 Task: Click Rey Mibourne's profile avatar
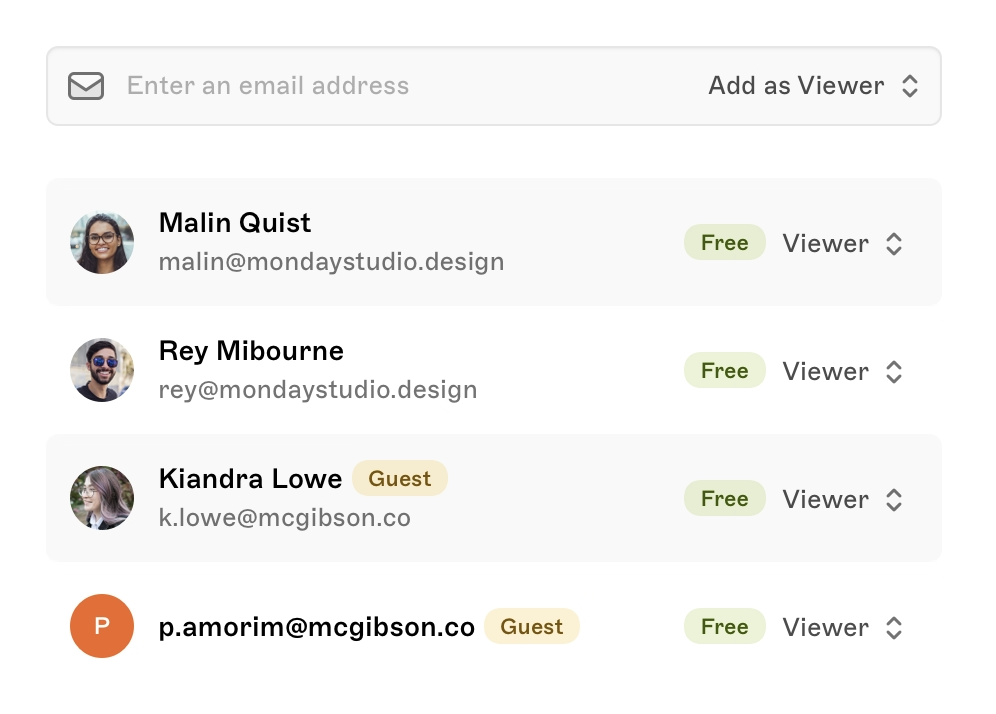pos(102,370)
